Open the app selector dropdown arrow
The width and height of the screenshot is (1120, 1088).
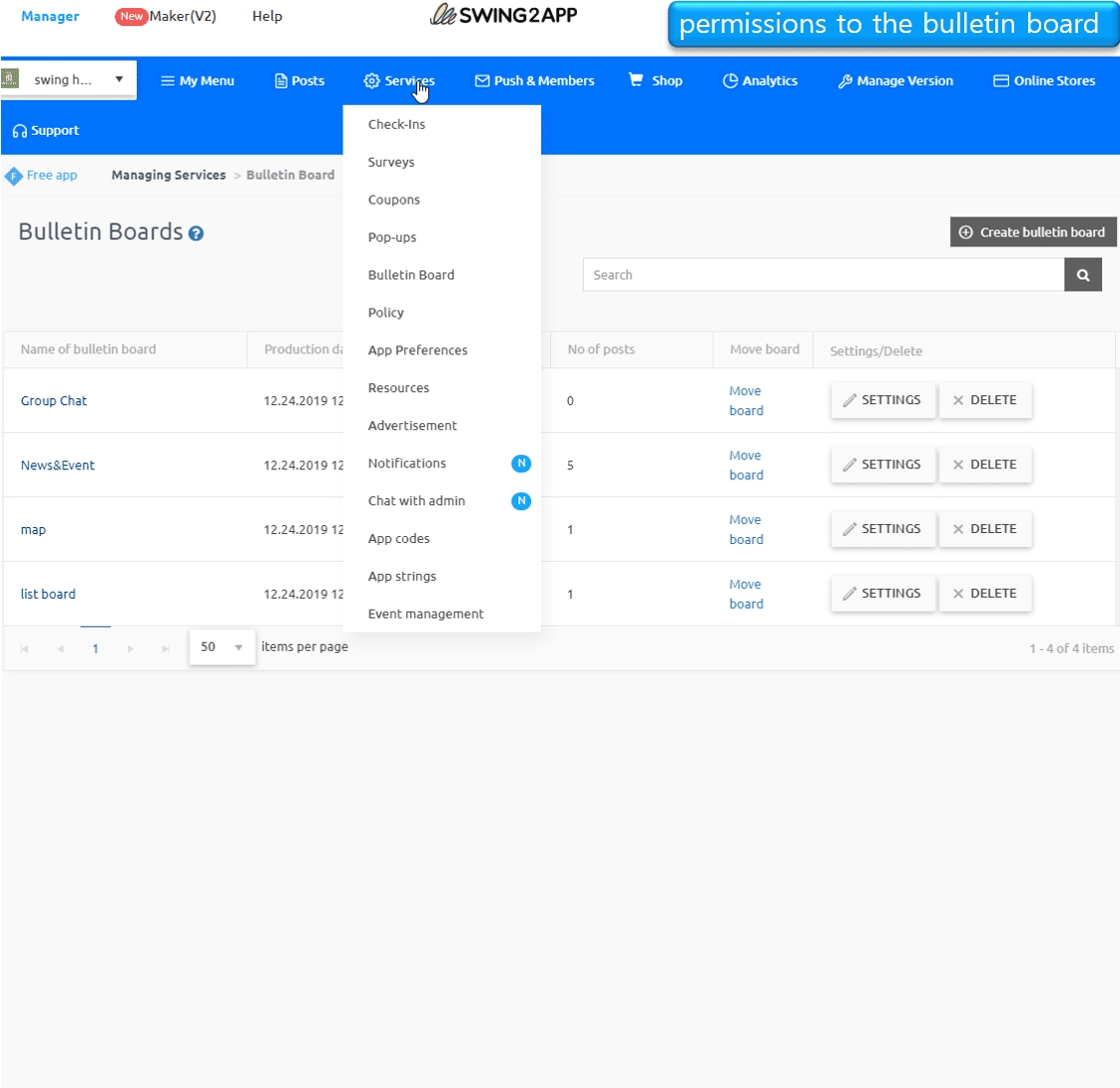119,79
